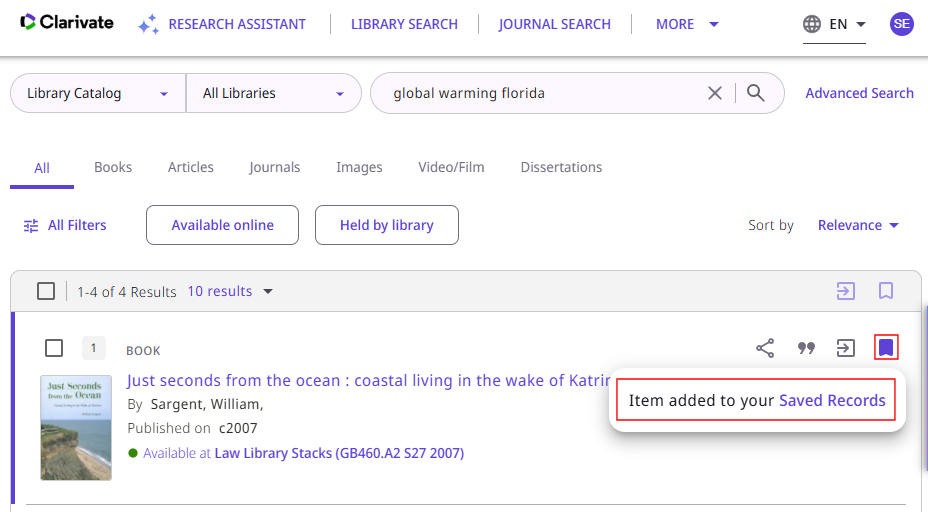The width and height of the screenshot is (928, 512).
Task: Clear the search query text
Action: click(715, 93)
